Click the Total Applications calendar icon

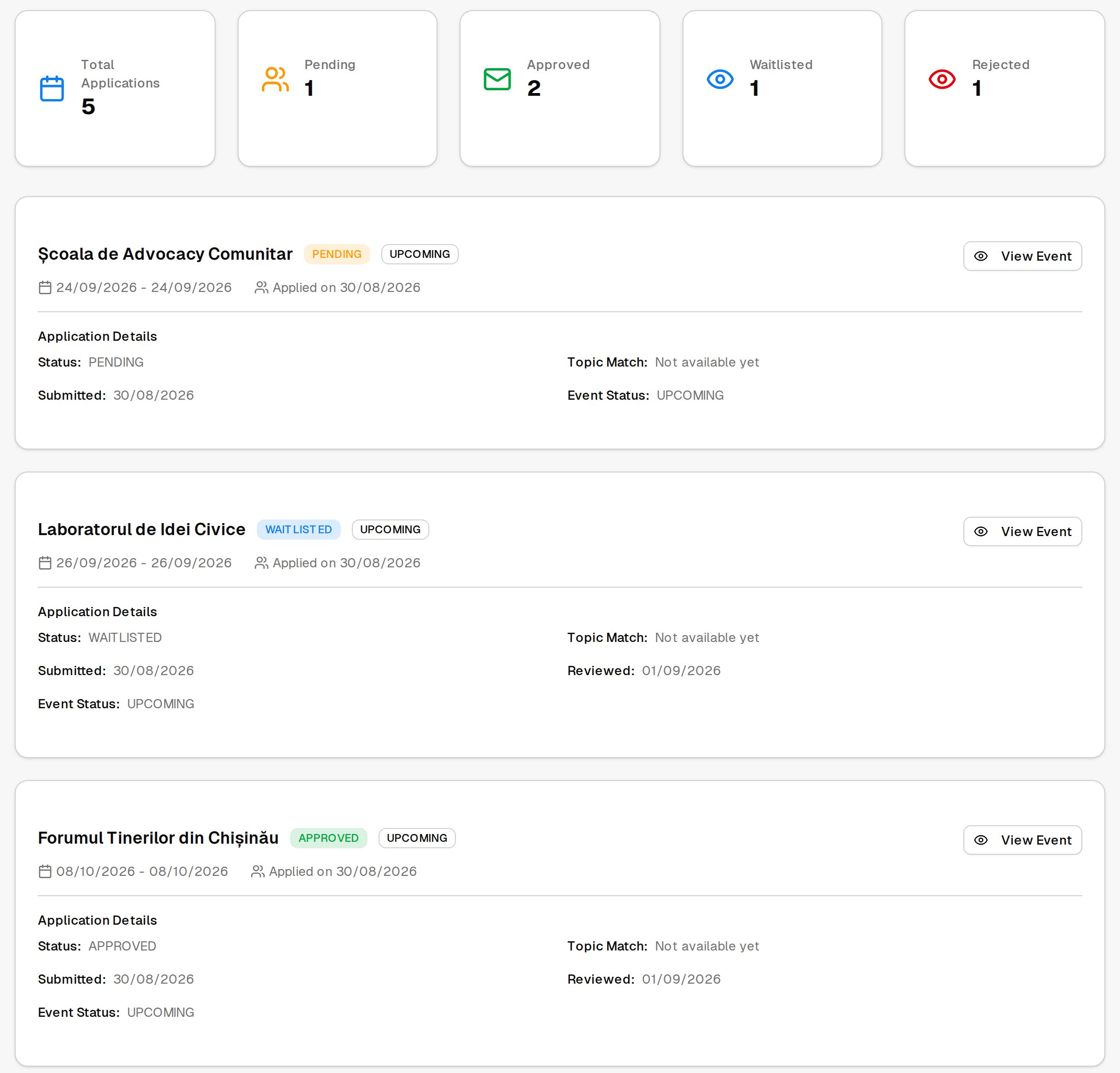click(52, 88)
